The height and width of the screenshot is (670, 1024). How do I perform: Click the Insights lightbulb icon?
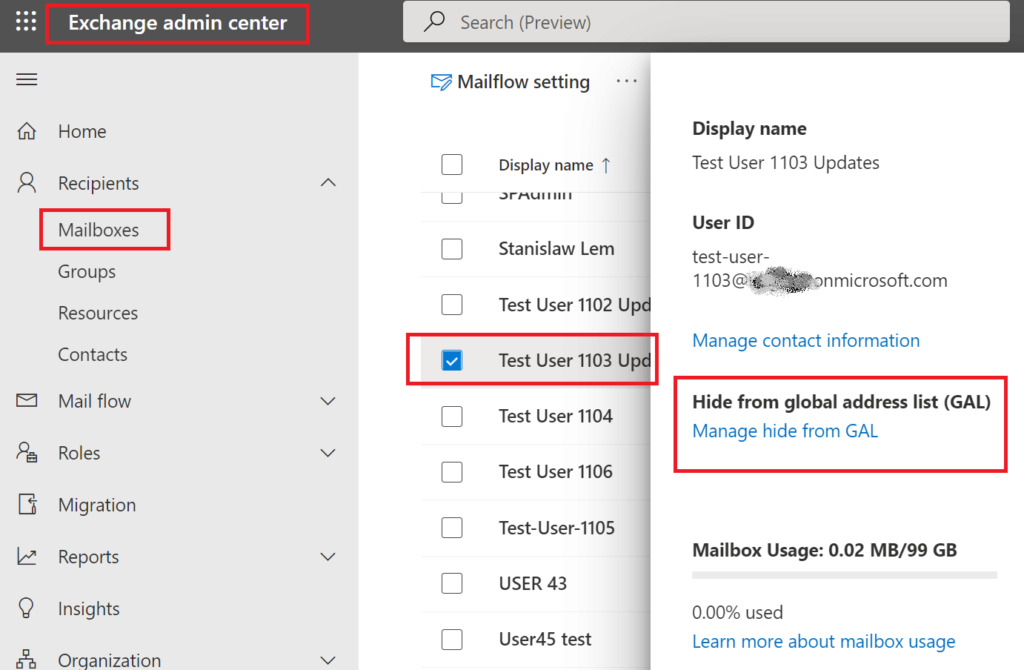tap(26, 608)
